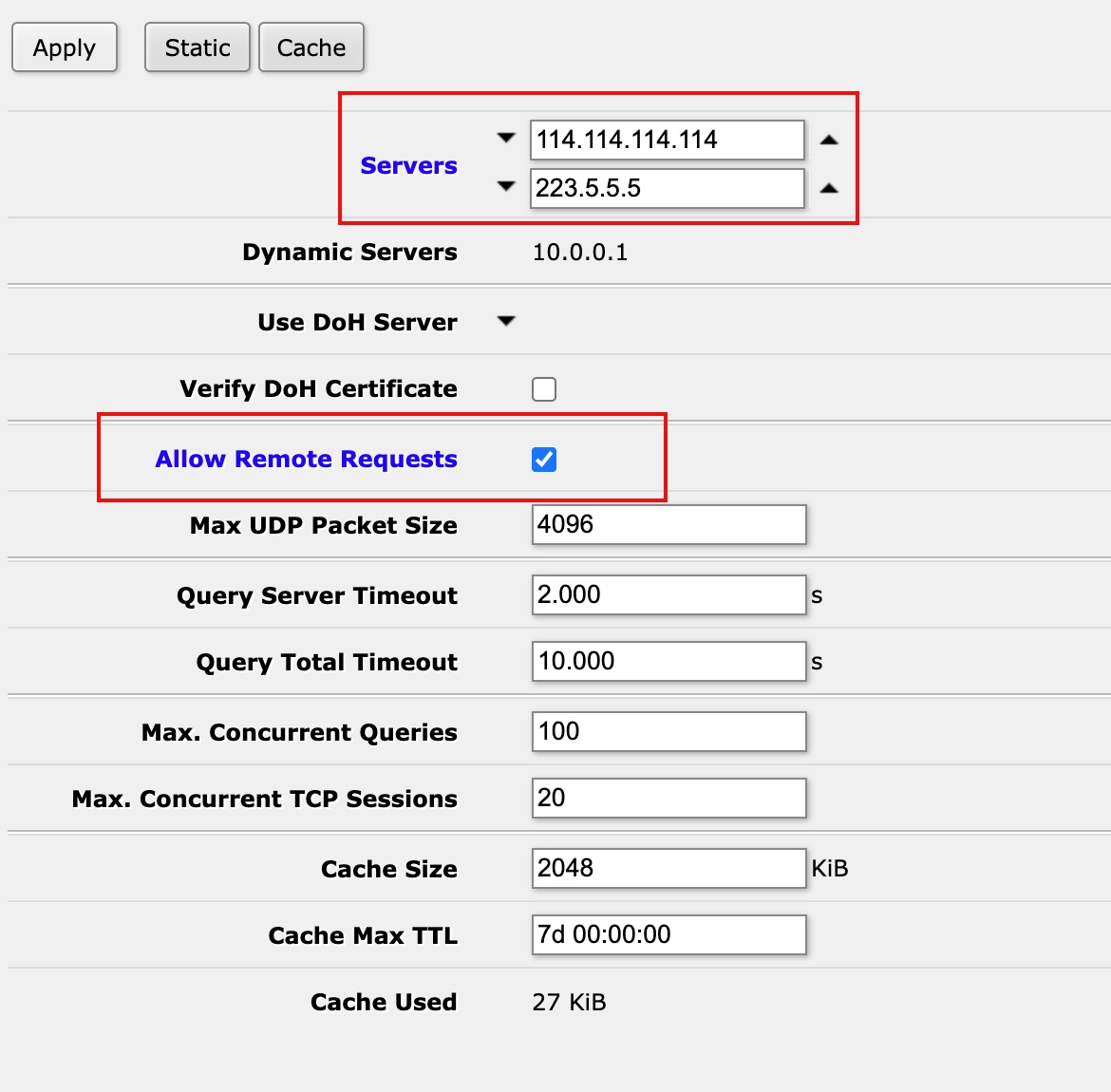Enable the Verify DoH Certificate checkbox
The height and width of the screenshot is (1092, 1111).
[544, 389]
